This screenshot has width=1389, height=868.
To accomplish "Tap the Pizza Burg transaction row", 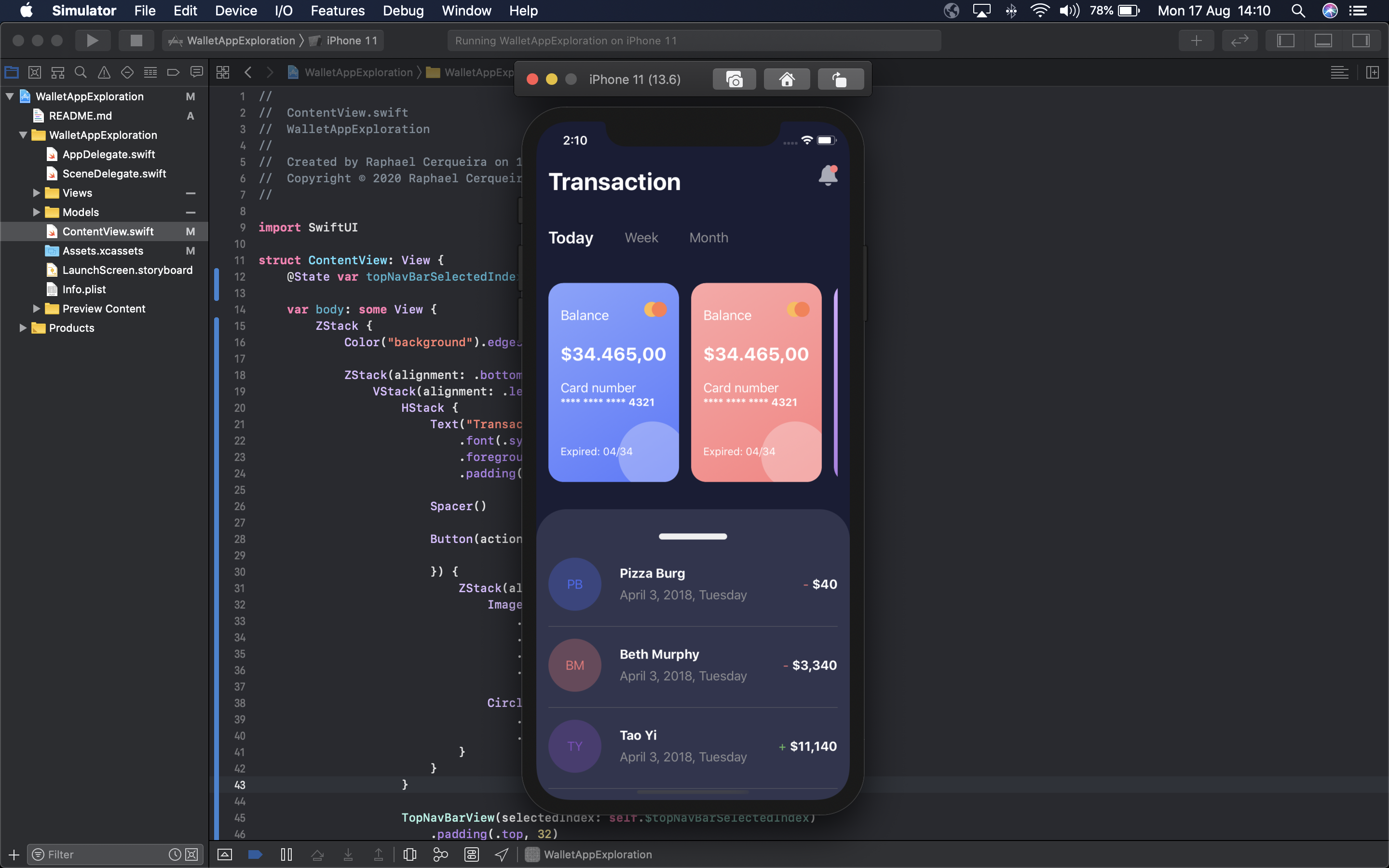I will click(693, 584).
